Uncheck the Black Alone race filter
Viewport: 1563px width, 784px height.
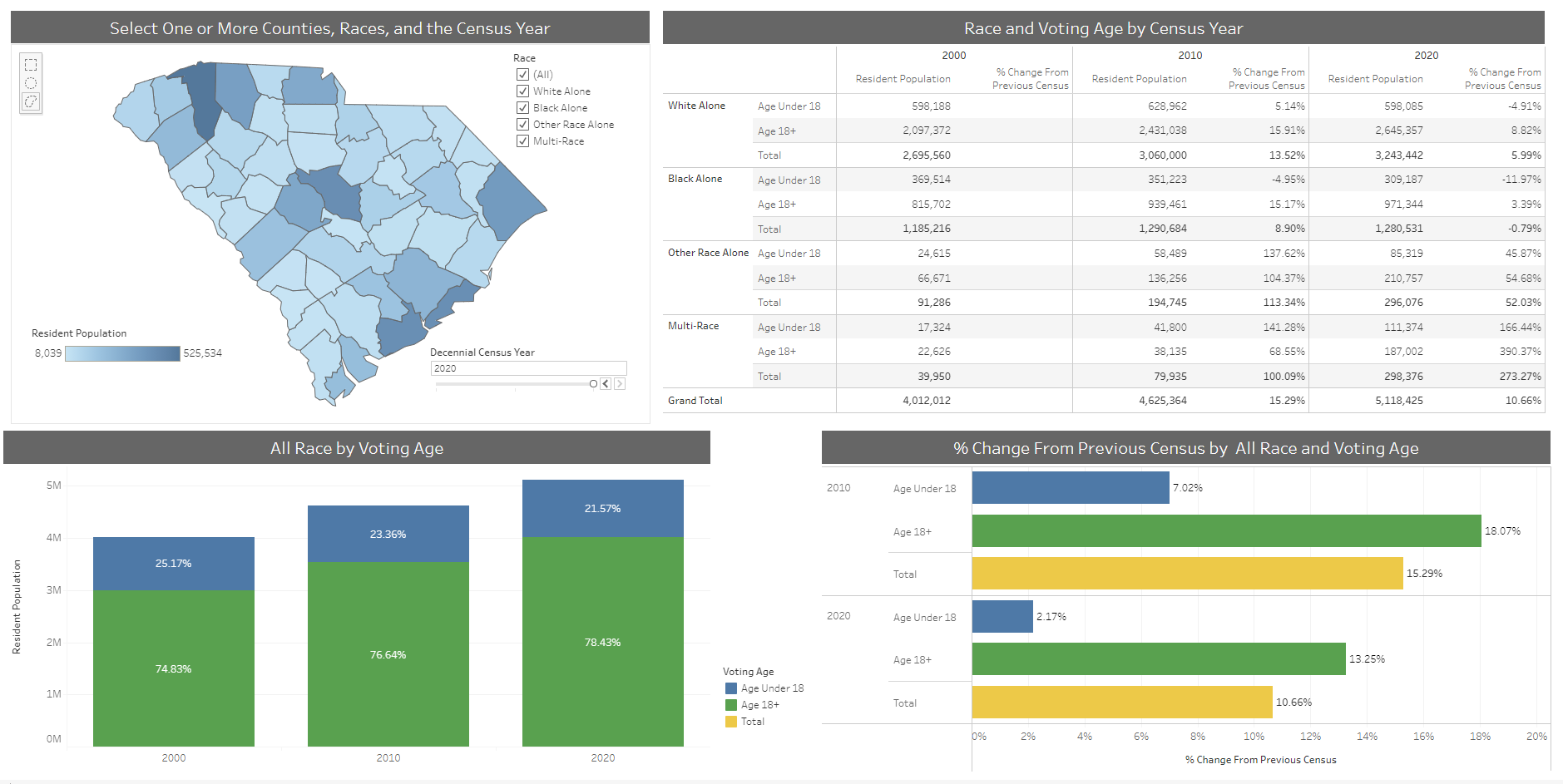(x=522, y=107)
